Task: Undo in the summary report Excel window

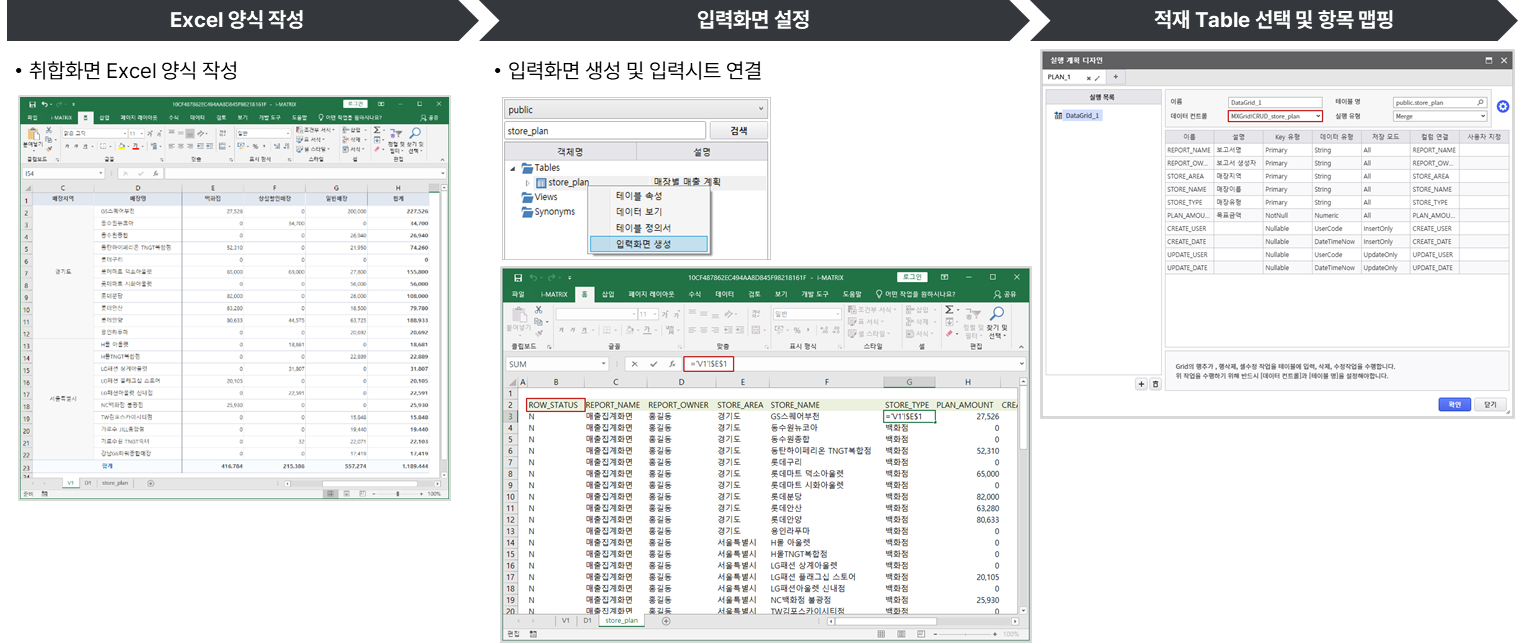Action: 45,104
